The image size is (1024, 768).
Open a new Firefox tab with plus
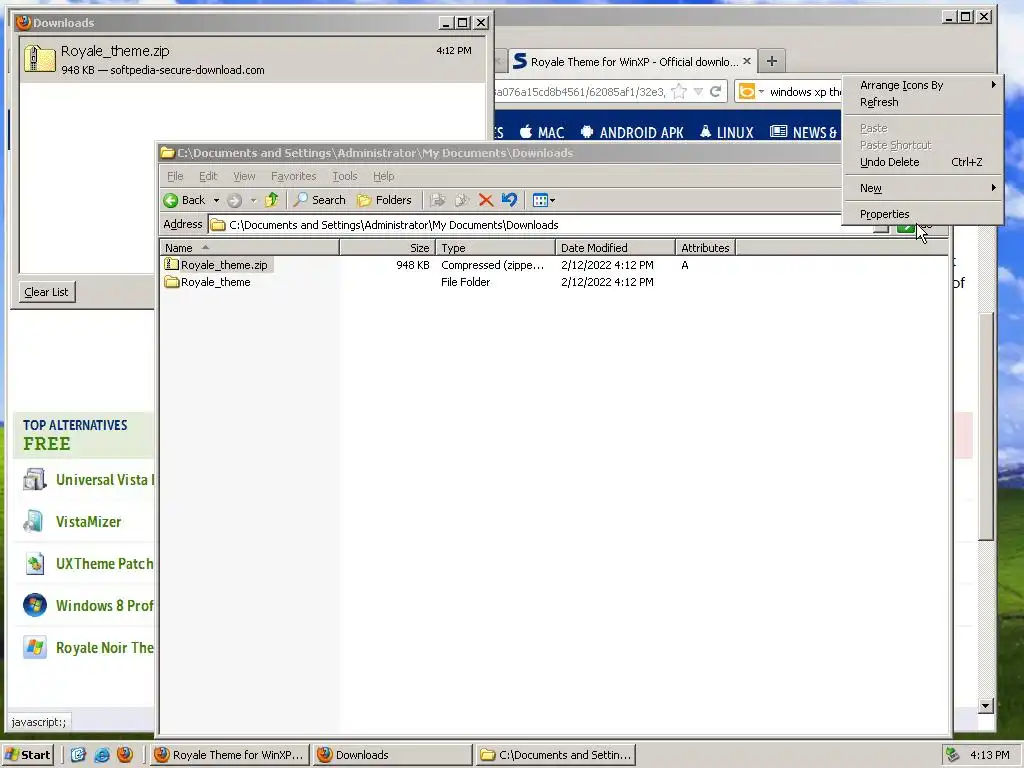point(772,61)
